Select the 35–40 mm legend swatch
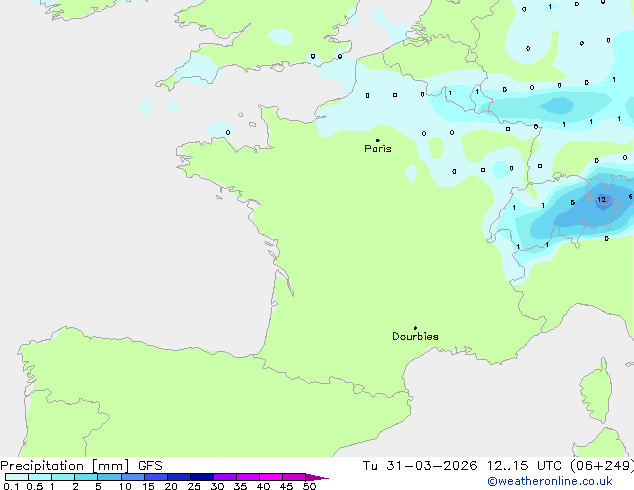Image resolution: width=634 pixels, height=490 pixels. [x=248, y=477]
